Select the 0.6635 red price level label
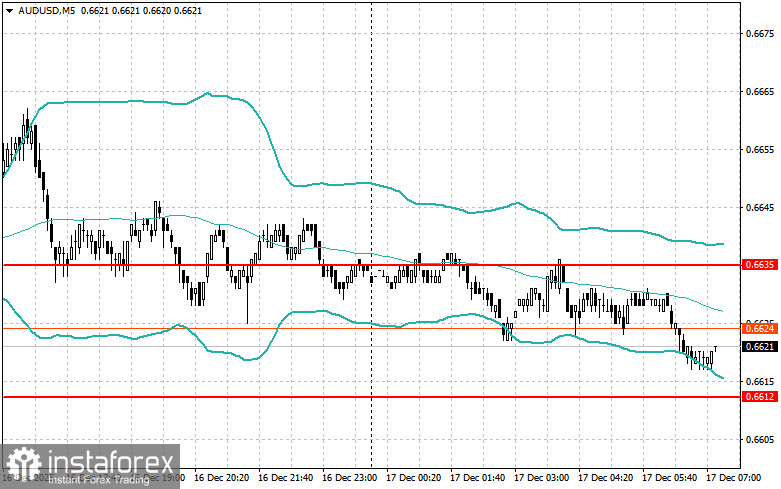Image resolution: width=781 pixels, height=489 pixels. [x=759, y=264]
